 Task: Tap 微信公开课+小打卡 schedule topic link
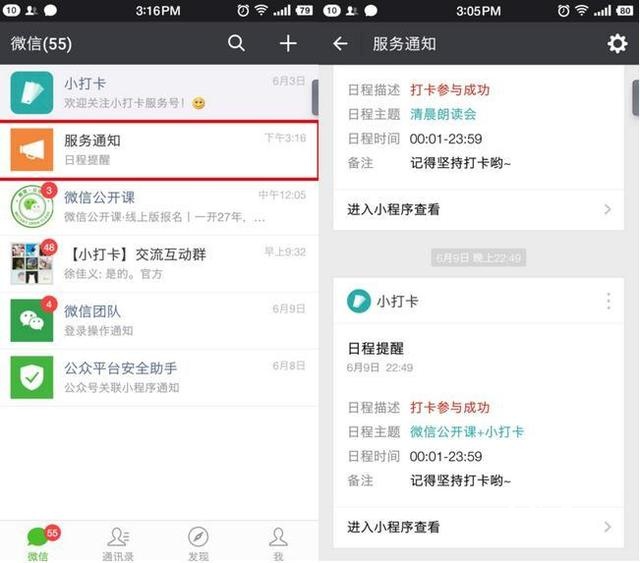tap(467, 432)
